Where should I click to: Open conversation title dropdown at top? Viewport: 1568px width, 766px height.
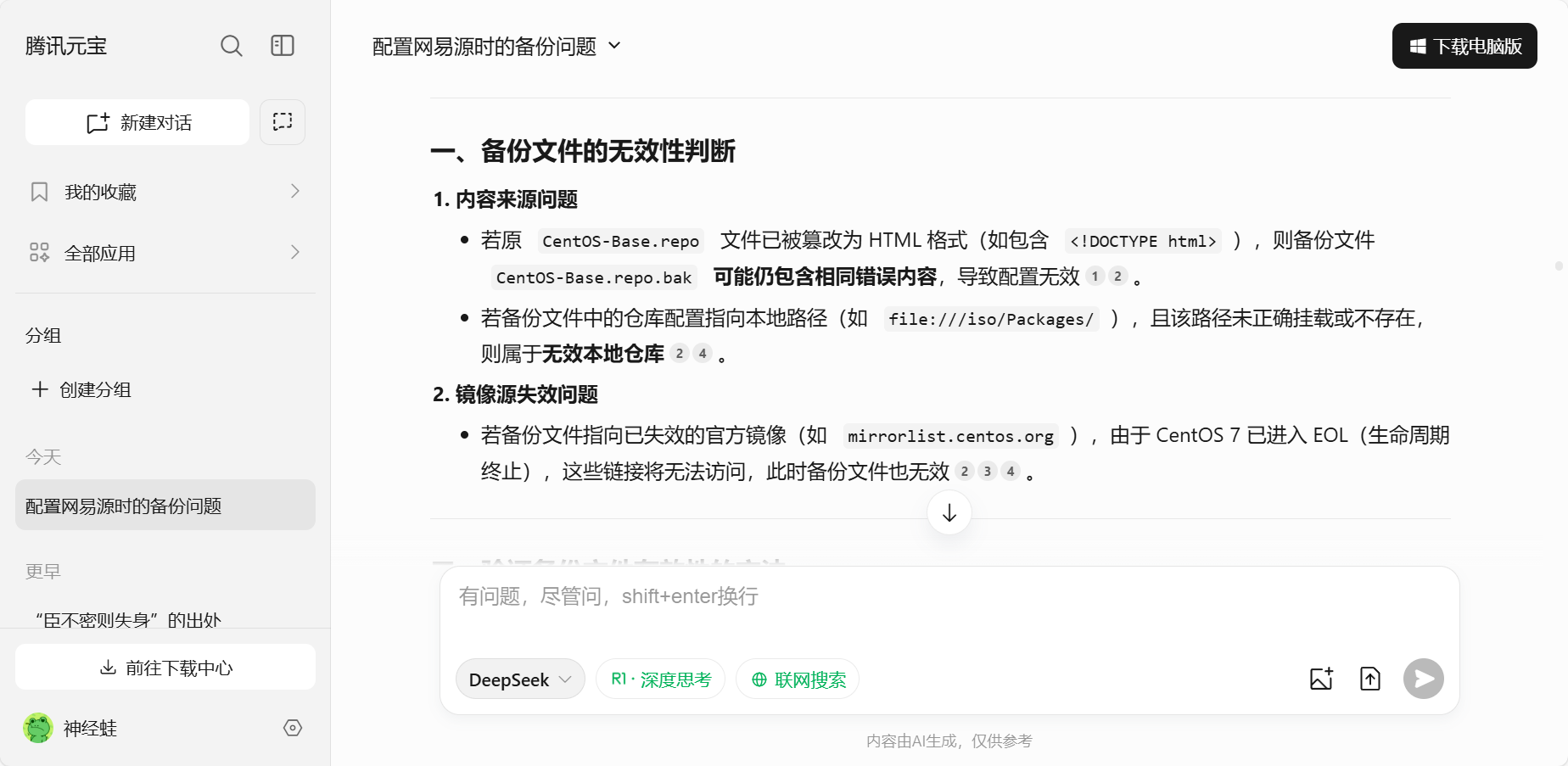click(x=496, y=46)
